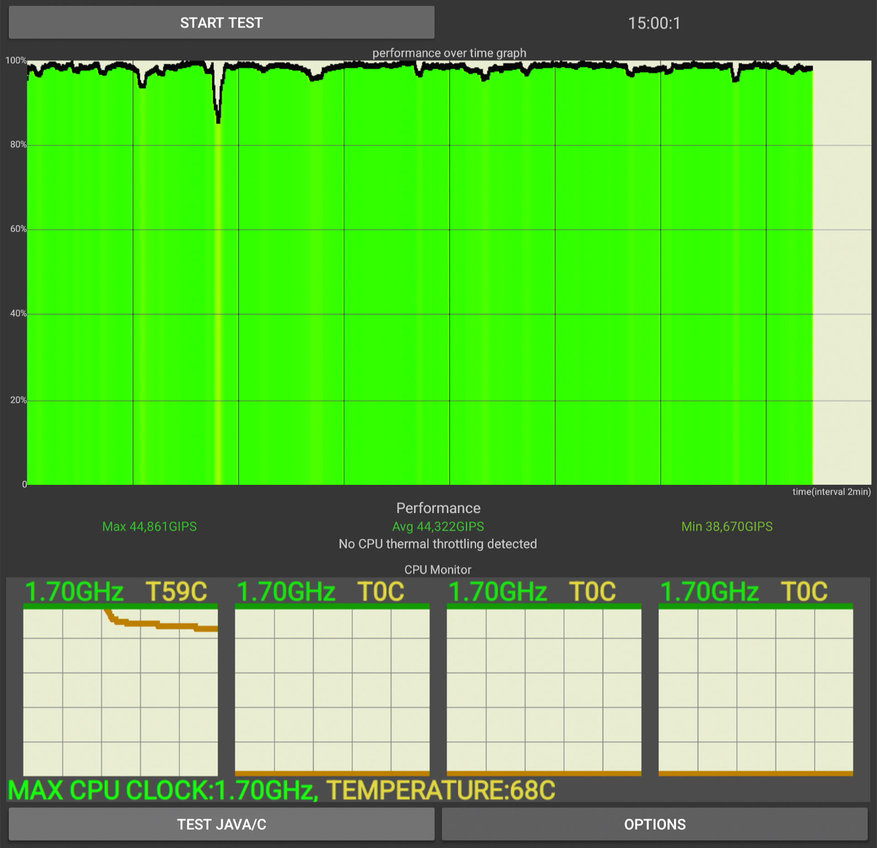Click the second CPU core monitor graph

point(332,692)
